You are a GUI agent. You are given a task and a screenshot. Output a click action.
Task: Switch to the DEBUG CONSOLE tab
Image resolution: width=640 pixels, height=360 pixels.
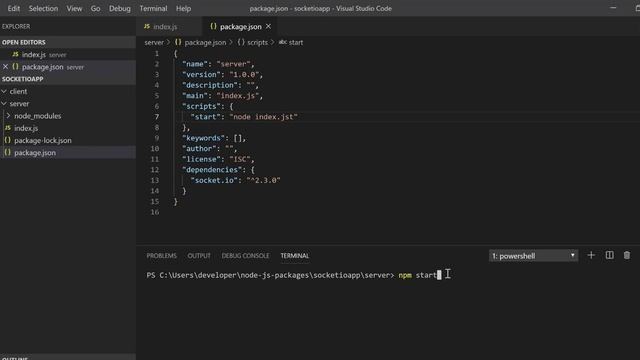[x=245, y=256]
